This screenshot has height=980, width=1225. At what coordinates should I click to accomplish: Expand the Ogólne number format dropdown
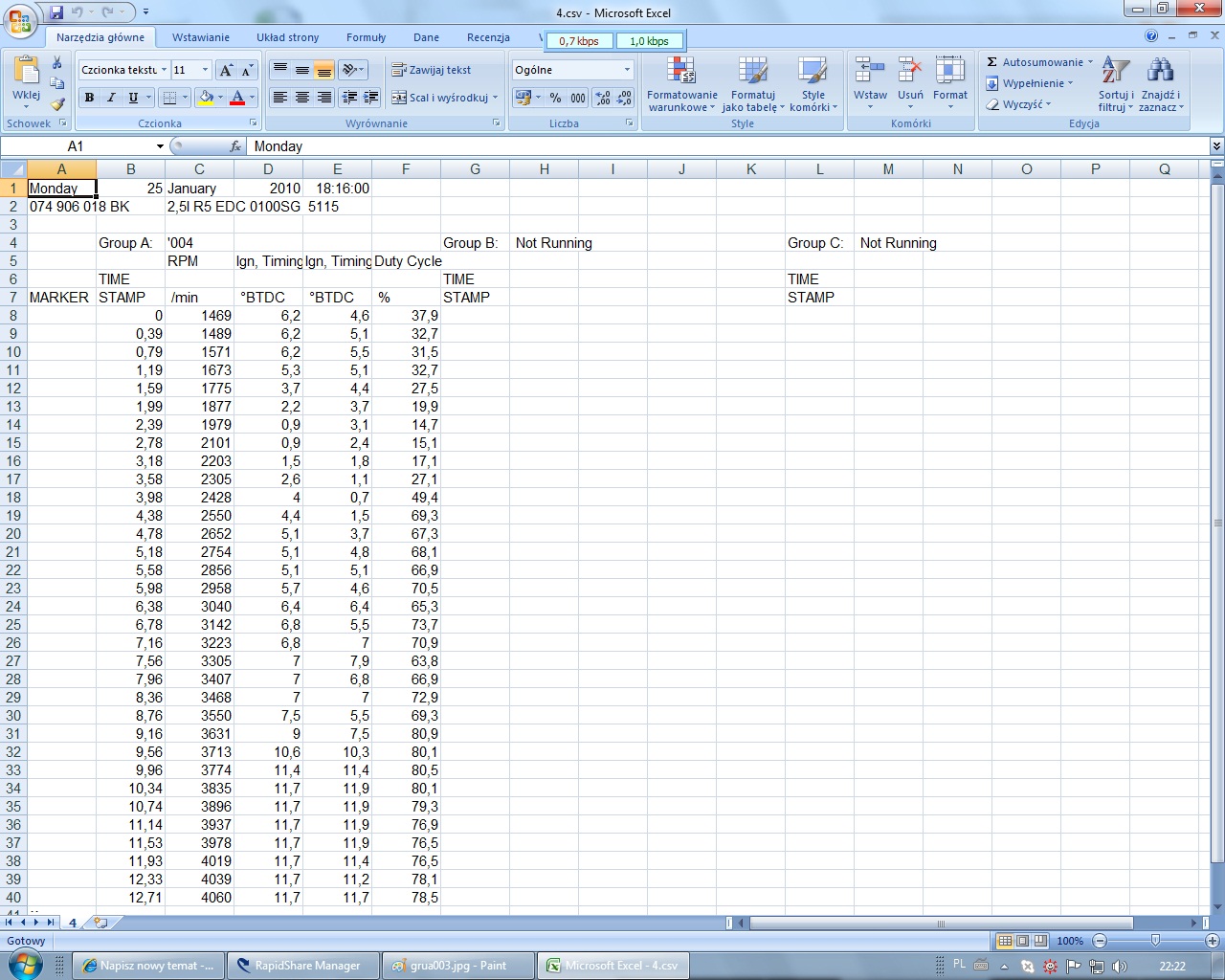coord(628,70)
